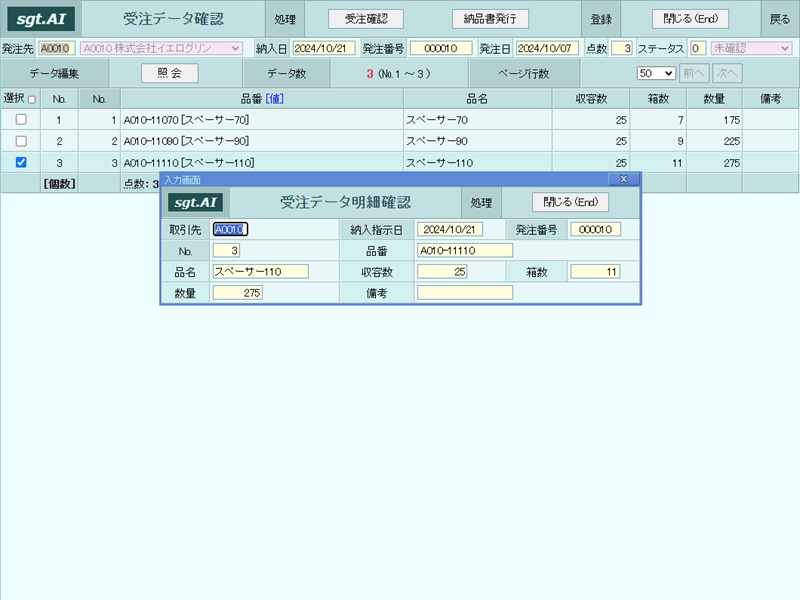
Task: Toggle the select-all checkbox in 選択 header
Action: click(x=32, y=99)
